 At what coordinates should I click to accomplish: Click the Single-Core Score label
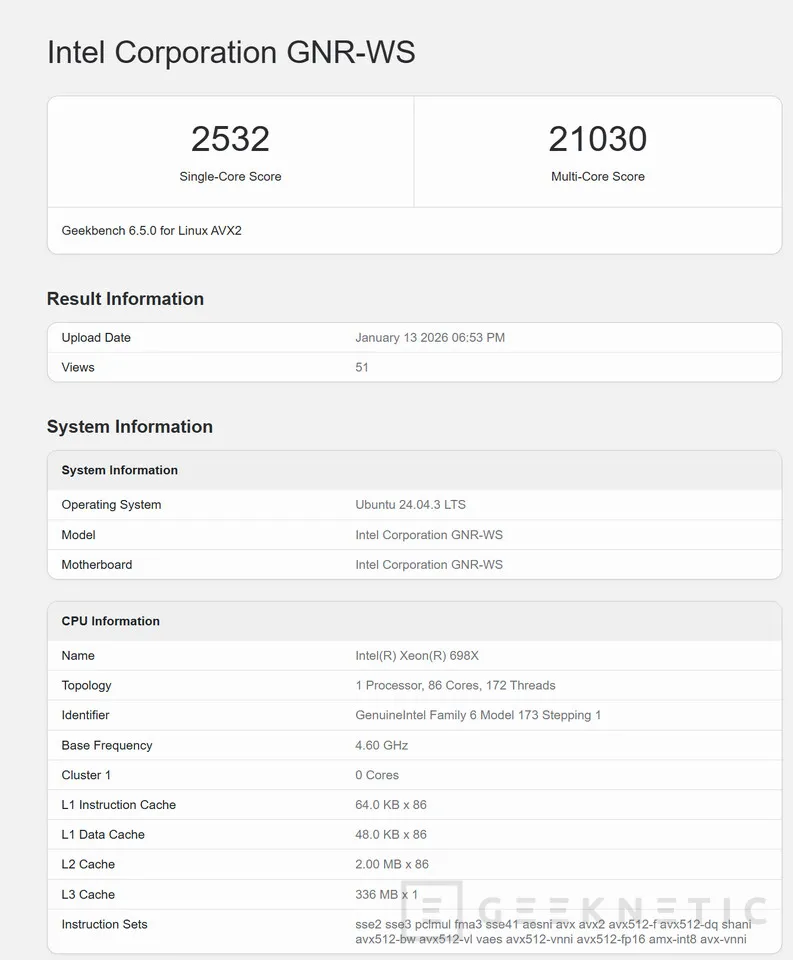(x=230, y=176)
